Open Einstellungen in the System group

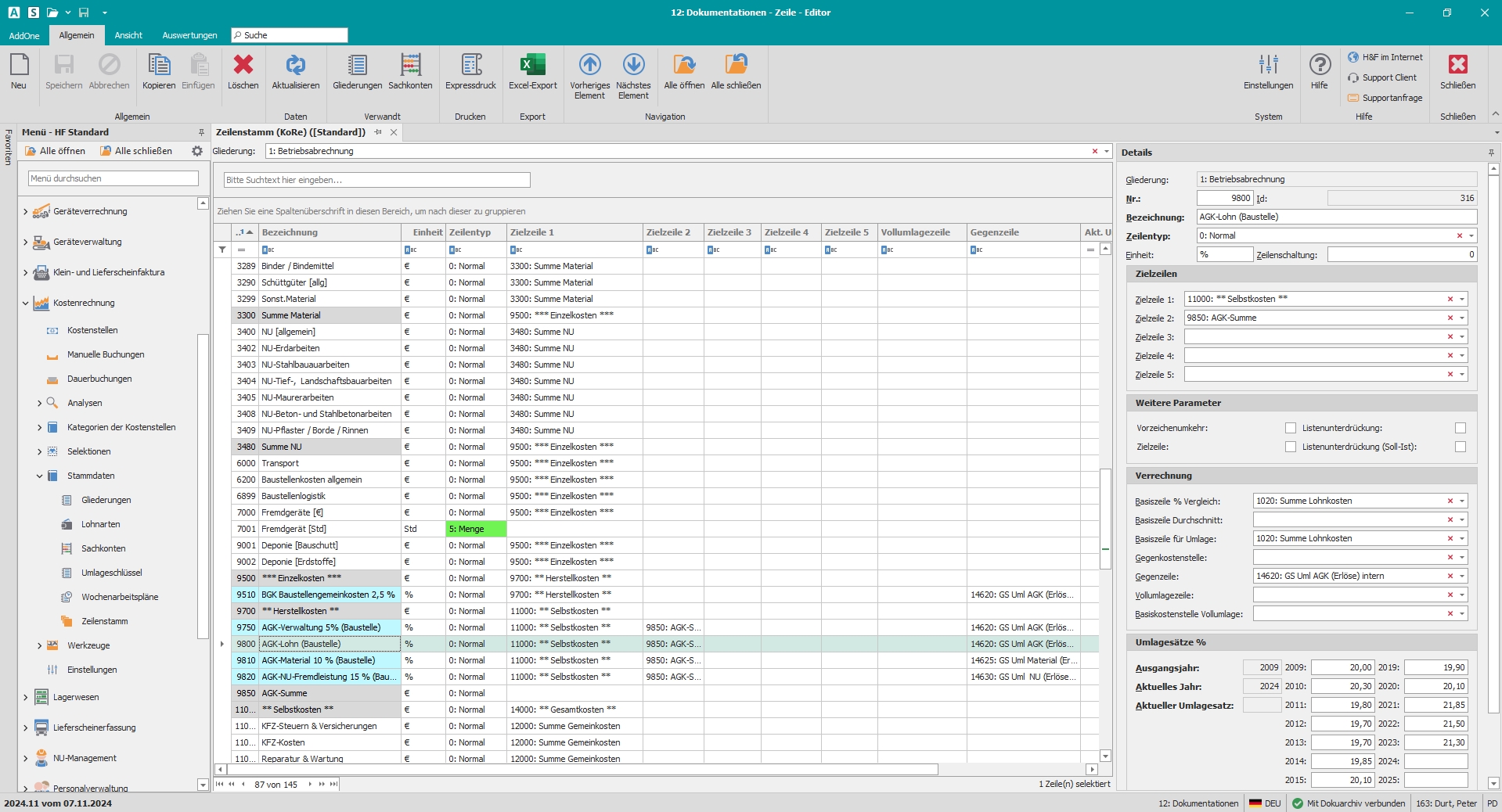[x=1268, y=66]
